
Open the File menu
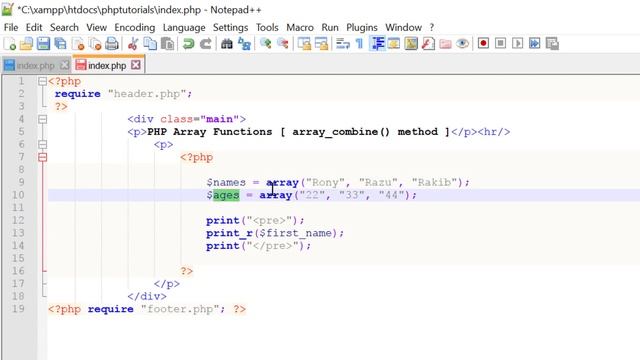(11, 27)
